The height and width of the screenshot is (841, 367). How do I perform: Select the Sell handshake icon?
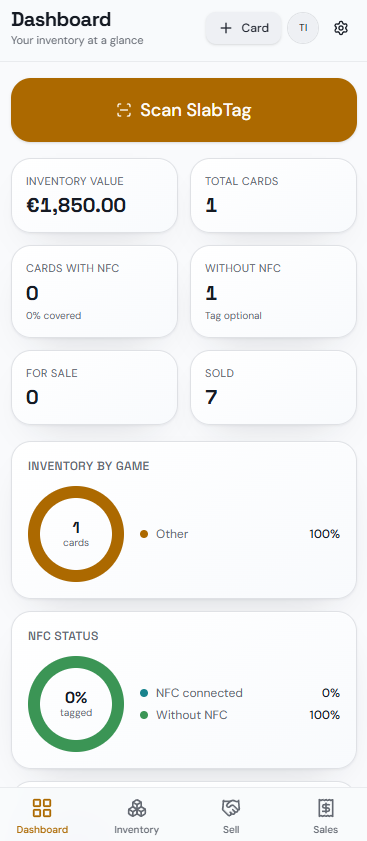pos(231,808)
